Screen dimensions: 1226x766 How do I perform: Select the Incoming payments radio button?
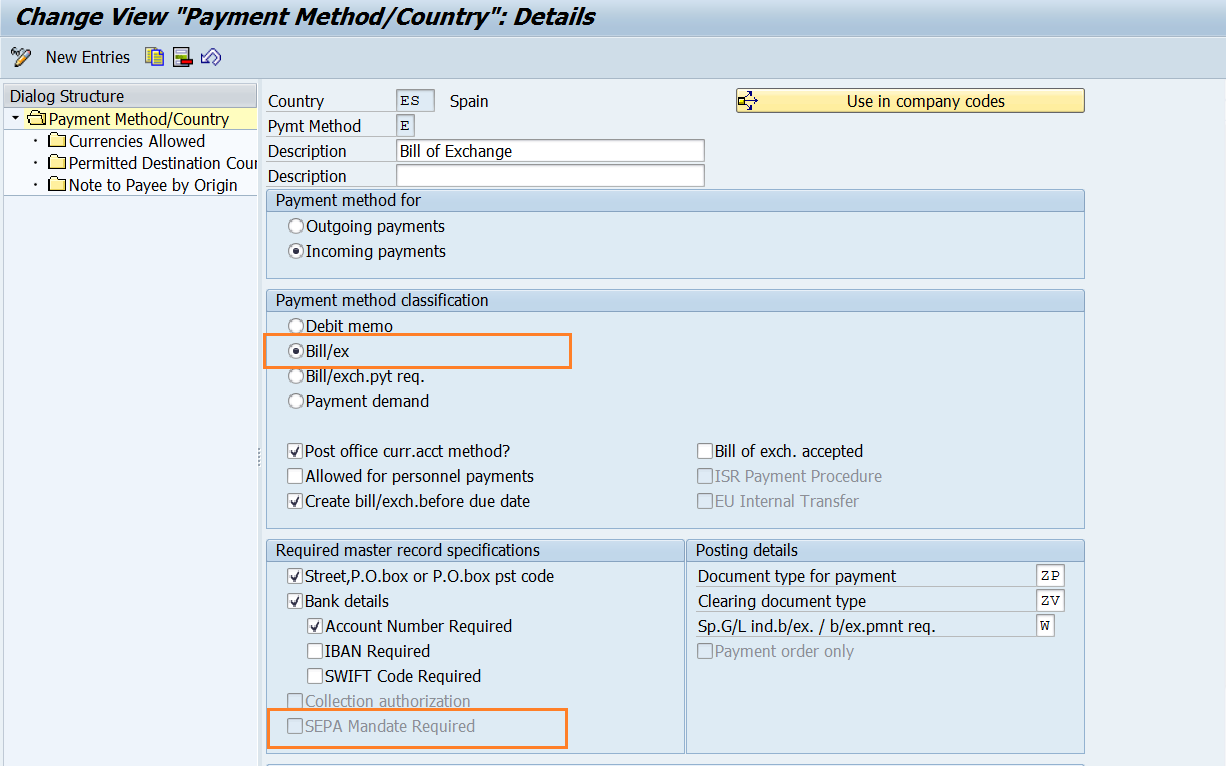point(296,251)
